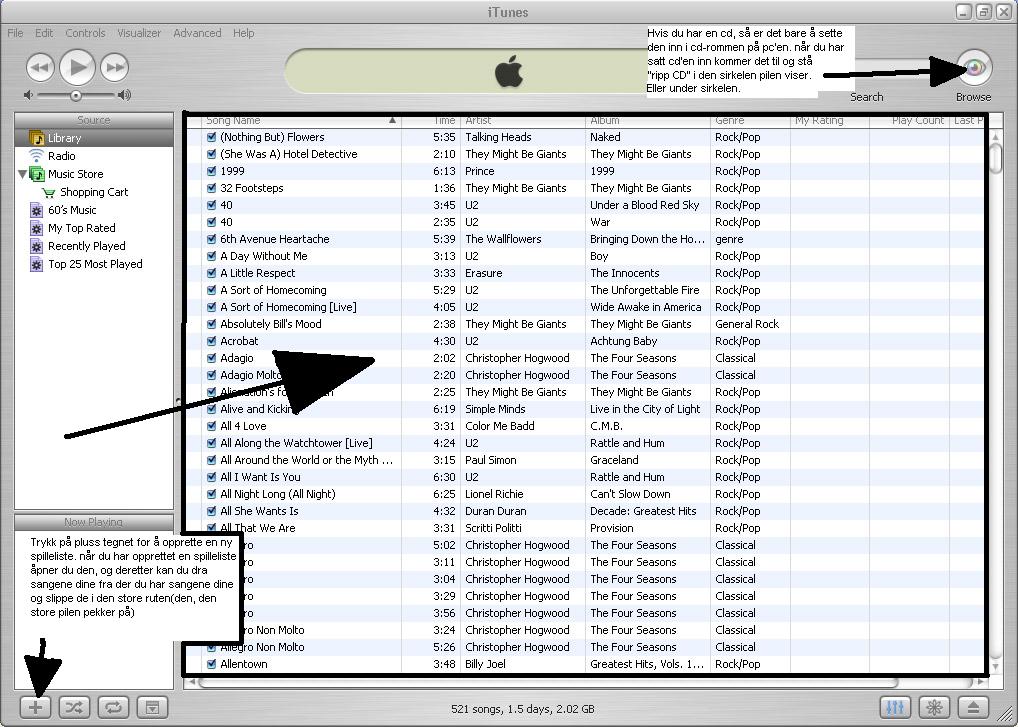
Task: Collapse Music Store disclosure triangle
Action: [23, 174]
